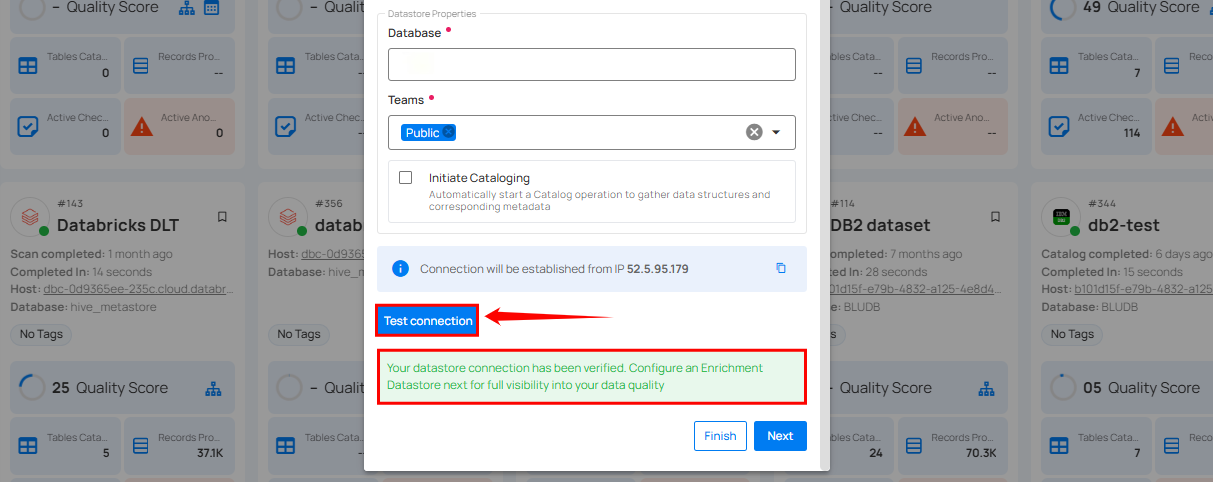Clear the Teams selection with the X icon
The image size is (1213, 482).
[754, 132]
